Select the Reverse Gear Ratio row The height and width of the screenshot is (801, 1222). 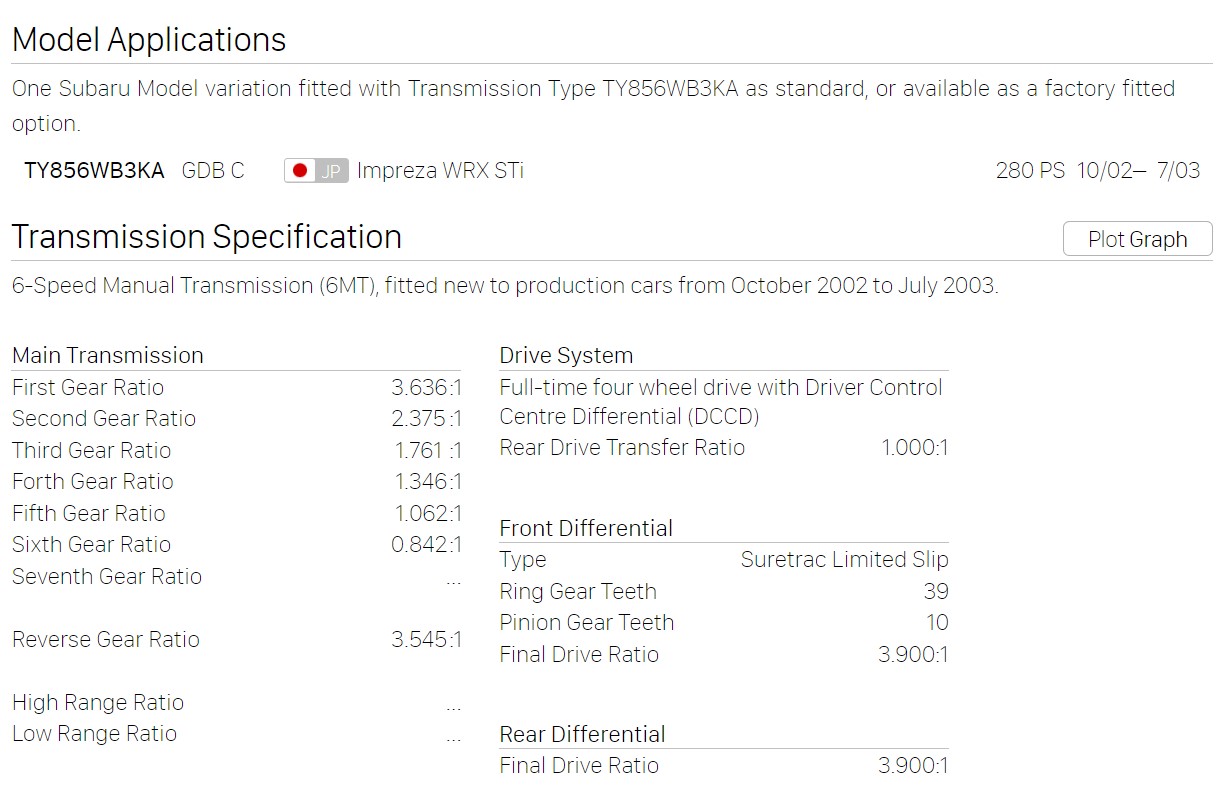(237, 639)
